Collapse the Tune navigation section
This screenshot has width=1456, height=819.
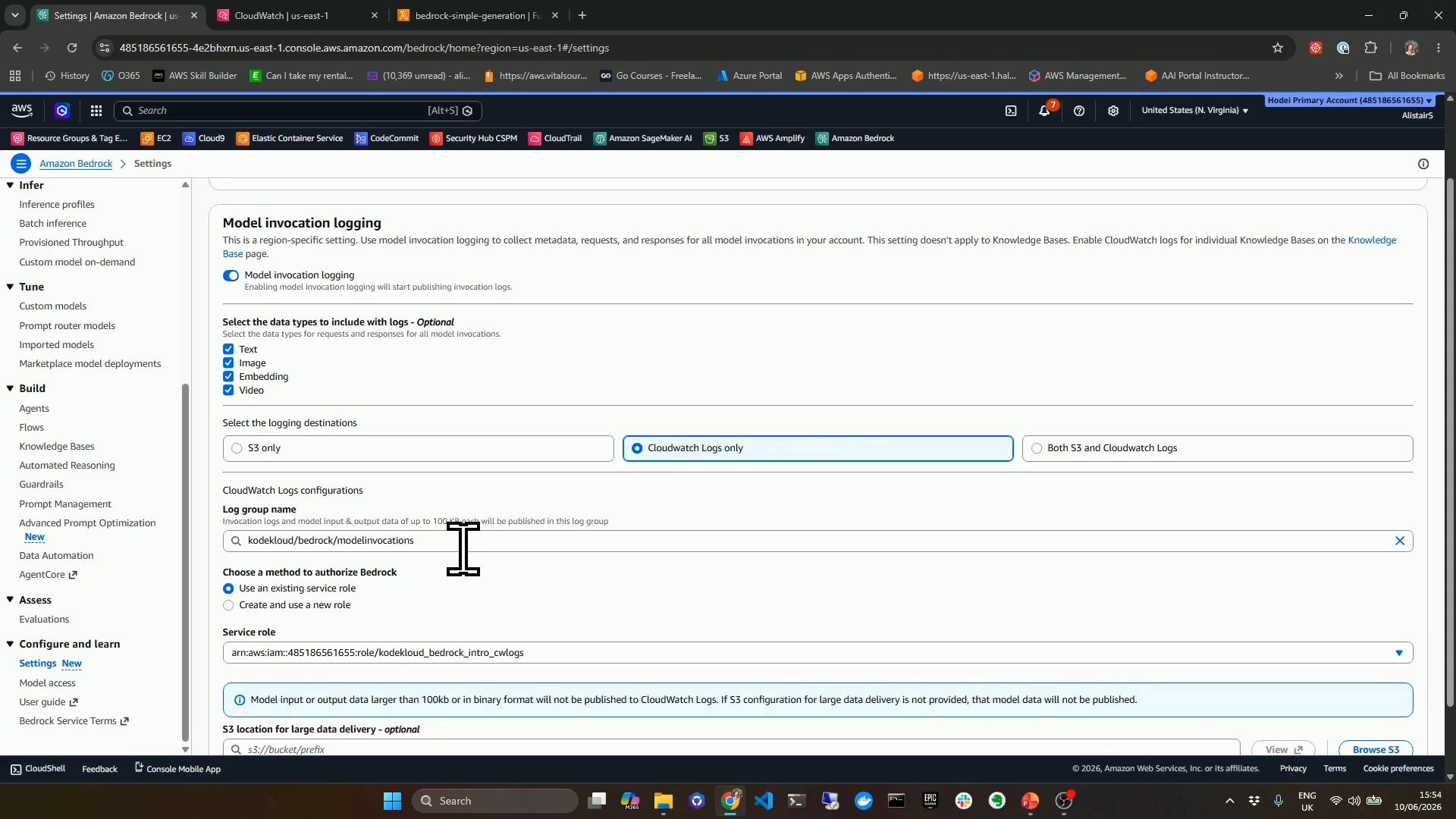[x=10, y=287]
